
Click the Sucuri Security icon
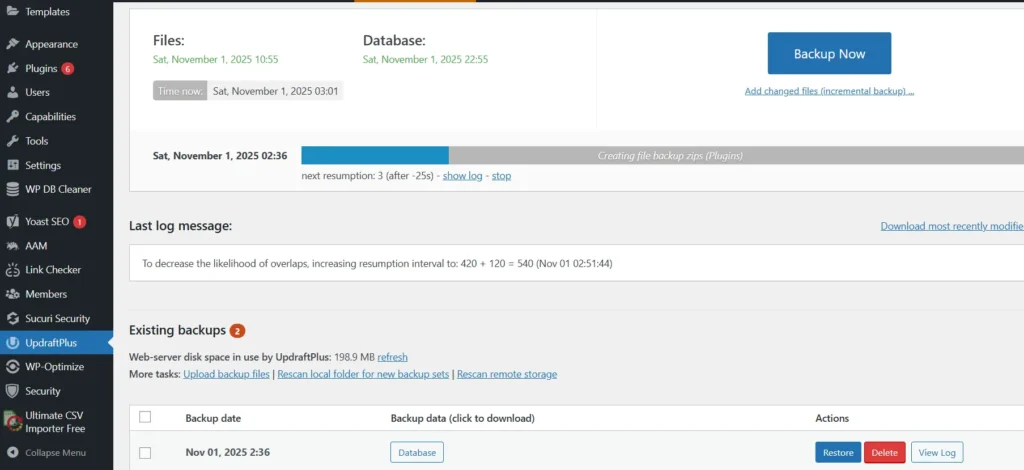coord(12,319)
